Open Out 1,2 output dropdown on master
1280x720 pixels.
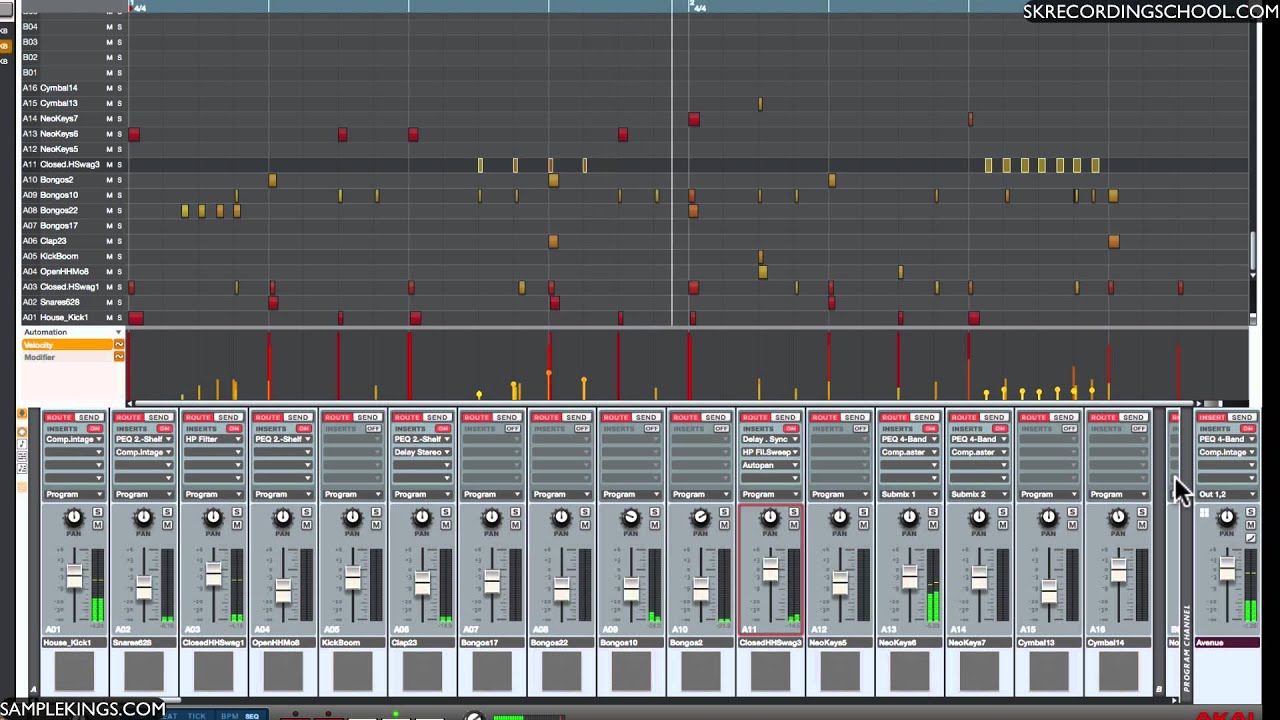(x=1227, y=494)
